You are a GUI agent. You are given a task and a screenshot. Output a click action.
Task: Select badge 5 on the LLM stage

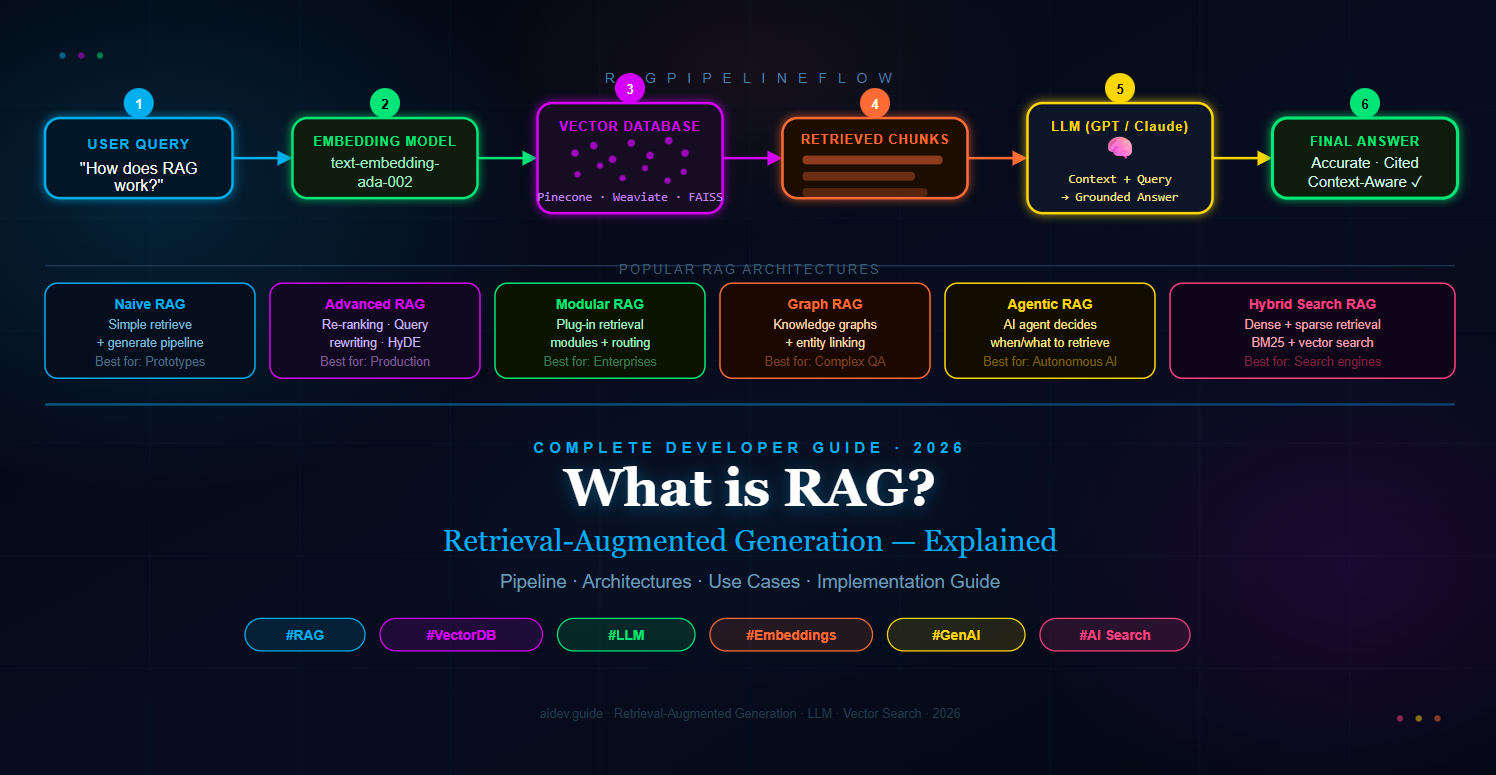coord(1120,89)
